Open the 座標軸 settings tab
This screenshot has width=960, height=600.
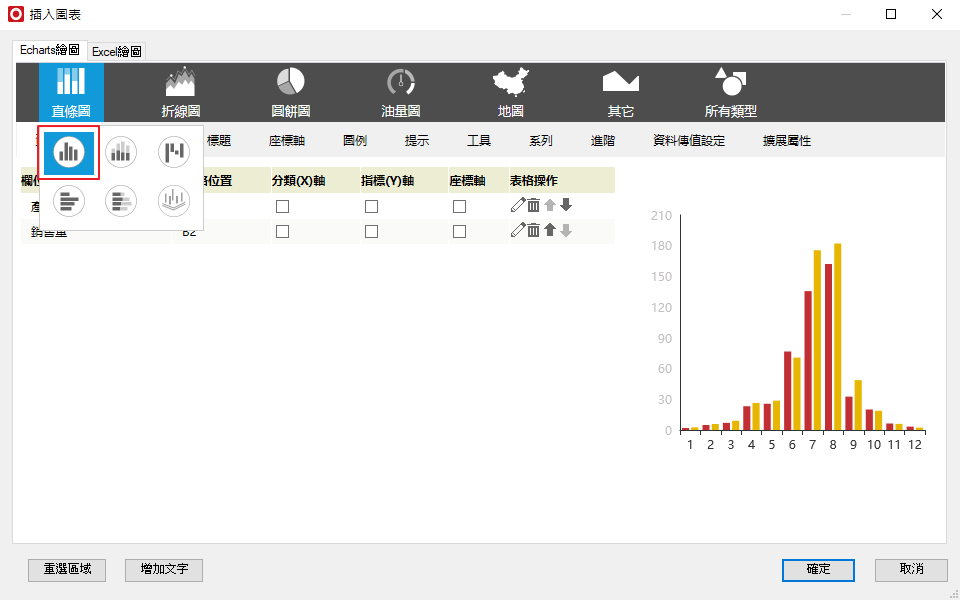[287, 141]
